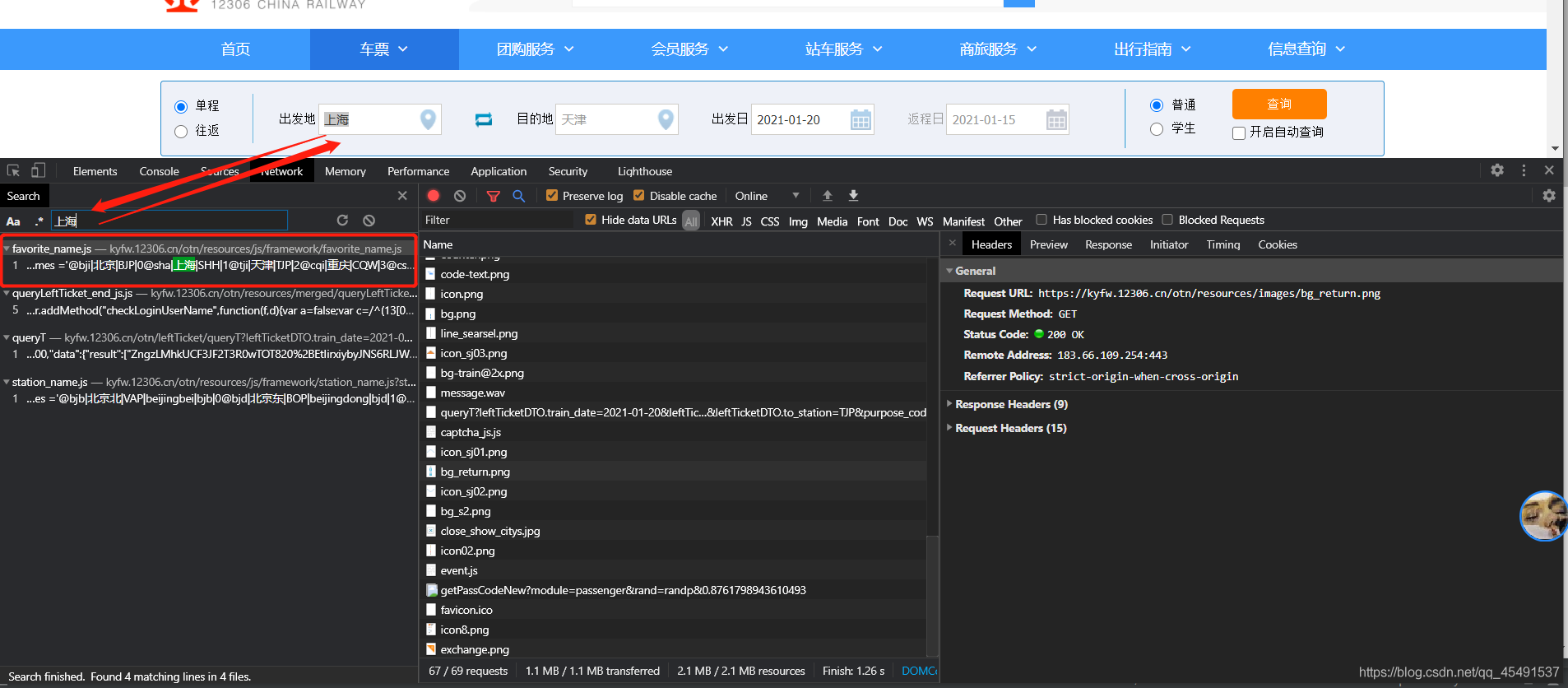Click destination station location pin icon
Image resolution: width=1568 pixels, height=688 pixels.
click(666, 119)
